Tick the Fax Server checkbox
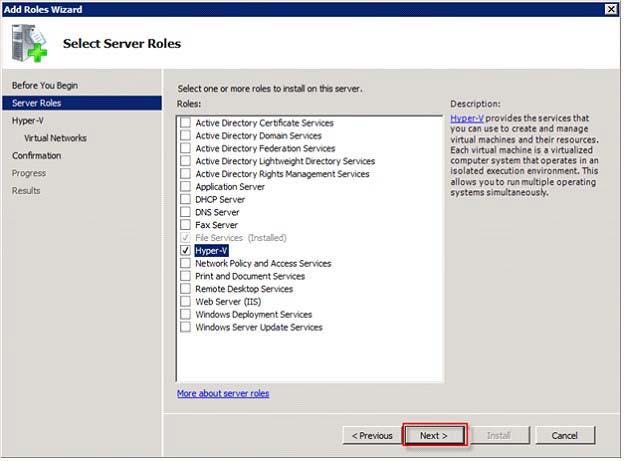This screenshot has width=625, height=461. pos(185,224)
